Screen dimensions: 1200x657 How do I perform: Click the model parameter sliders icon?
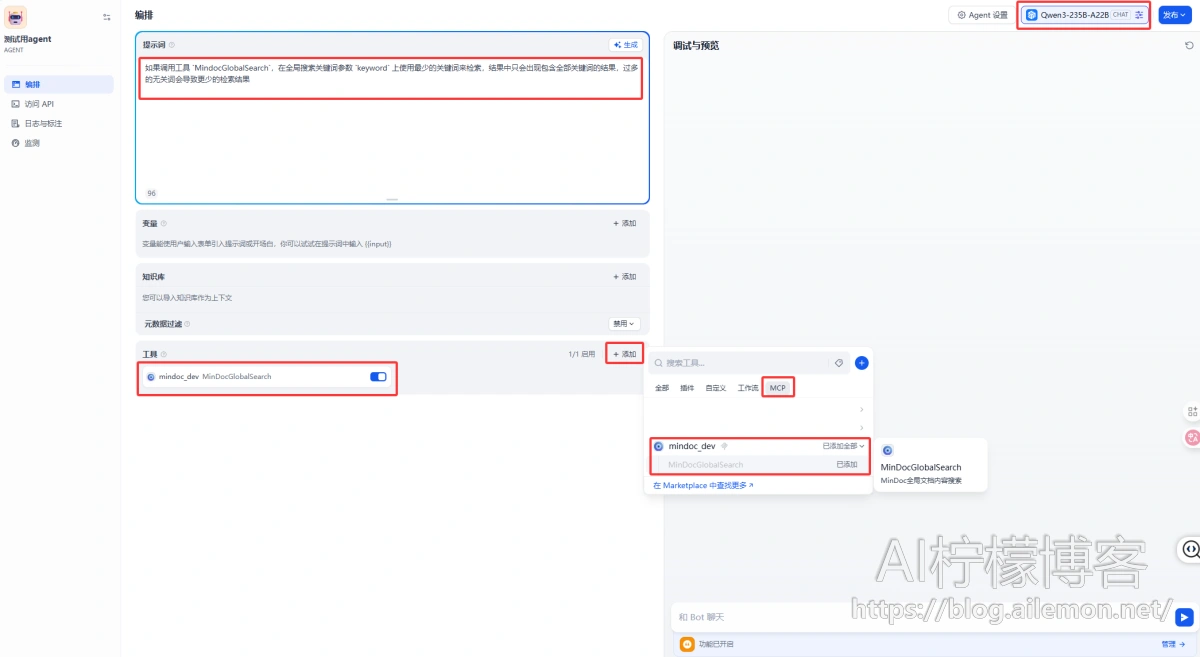pyautogui.click(x=1139, y=15)
